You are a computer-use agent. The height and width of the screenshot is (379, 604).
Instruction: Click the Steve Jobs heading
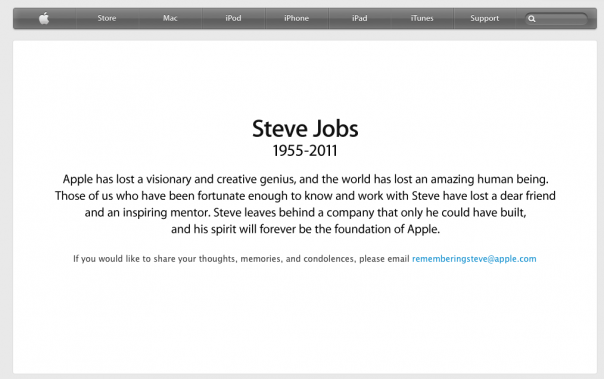click(305, 129)
